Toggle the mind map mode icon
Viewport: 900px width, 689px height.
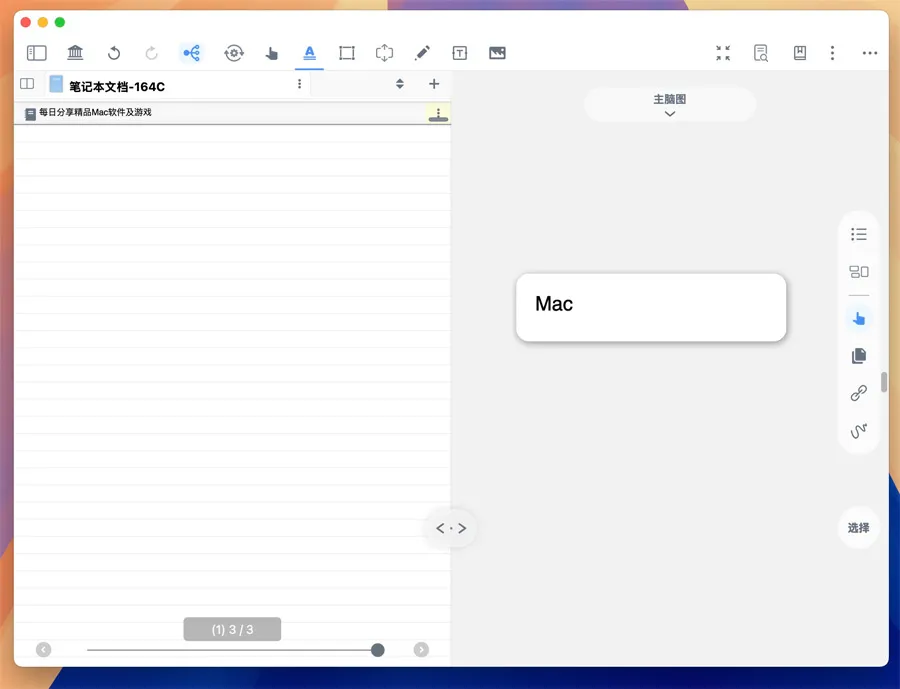[x=191, y=53]
